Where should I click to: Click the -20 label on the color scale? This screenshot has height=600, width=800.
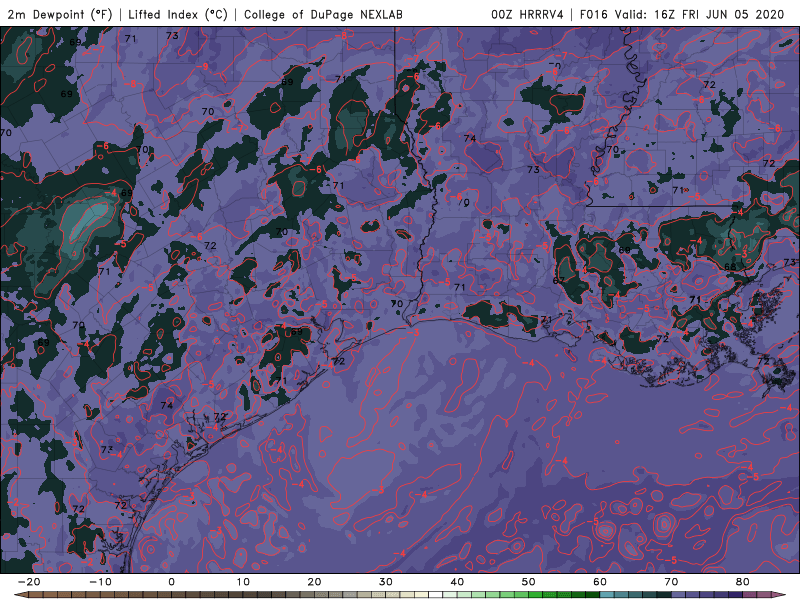click(x=29, y=582)
